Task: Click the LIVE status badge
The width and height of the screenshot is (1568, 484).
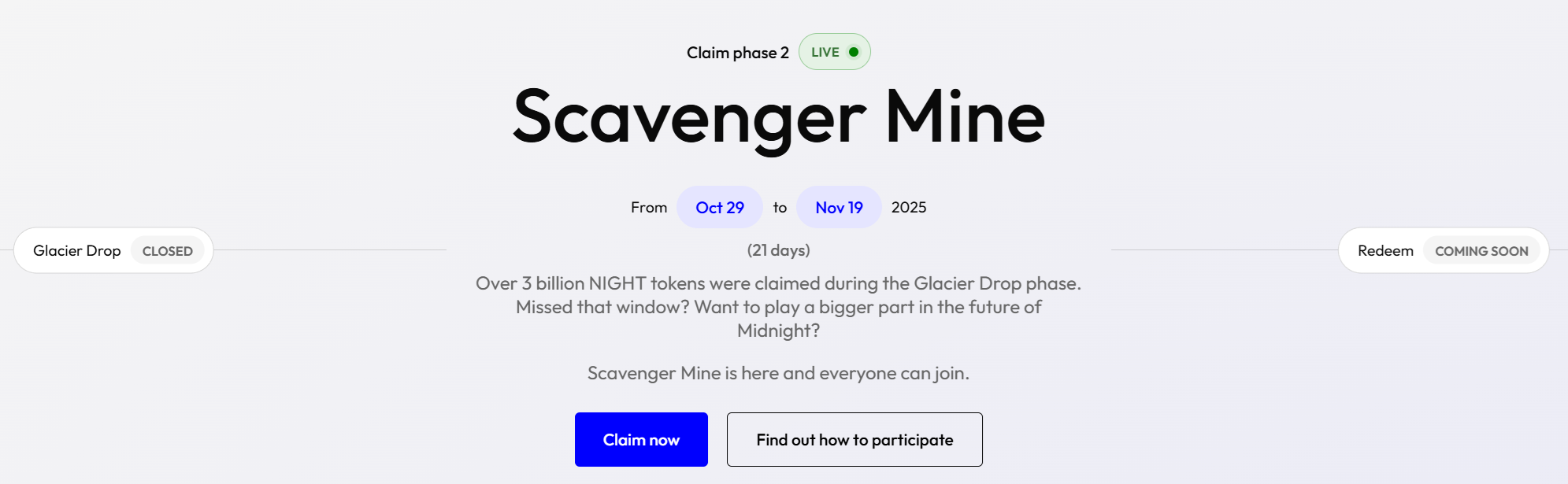Action: (x=833, y=51)
